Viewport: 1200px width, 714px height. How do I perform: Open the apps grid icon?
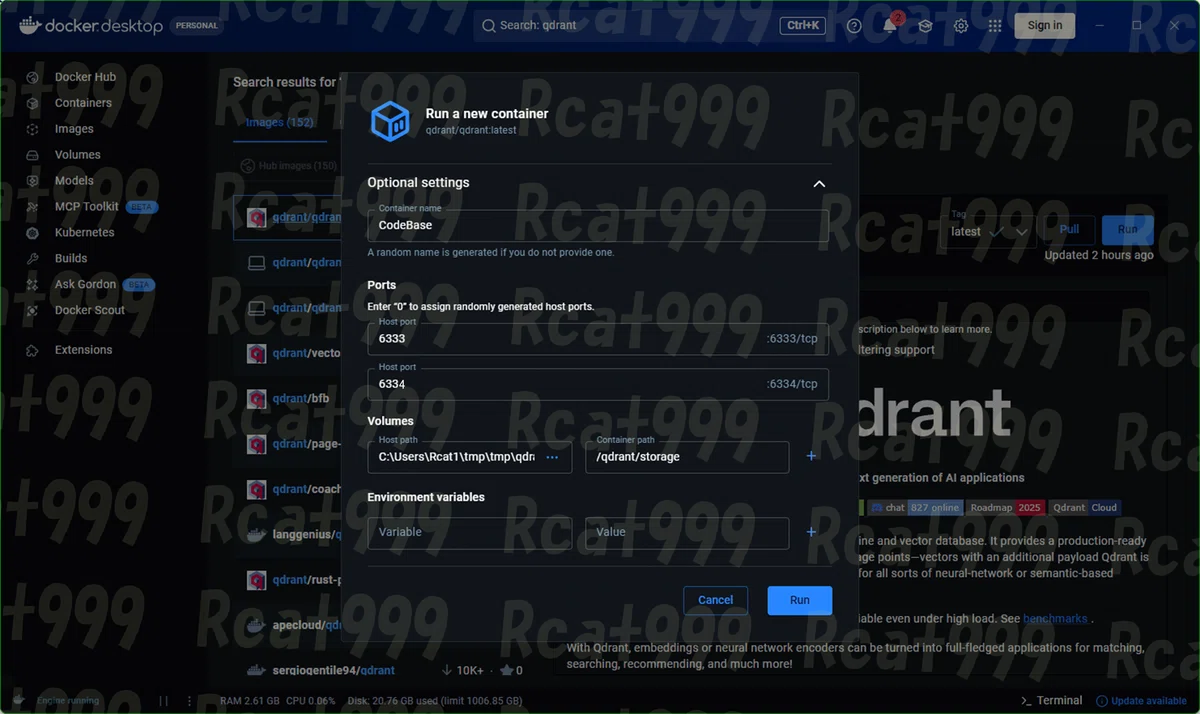pyautogui.click(x=995, y=26)
